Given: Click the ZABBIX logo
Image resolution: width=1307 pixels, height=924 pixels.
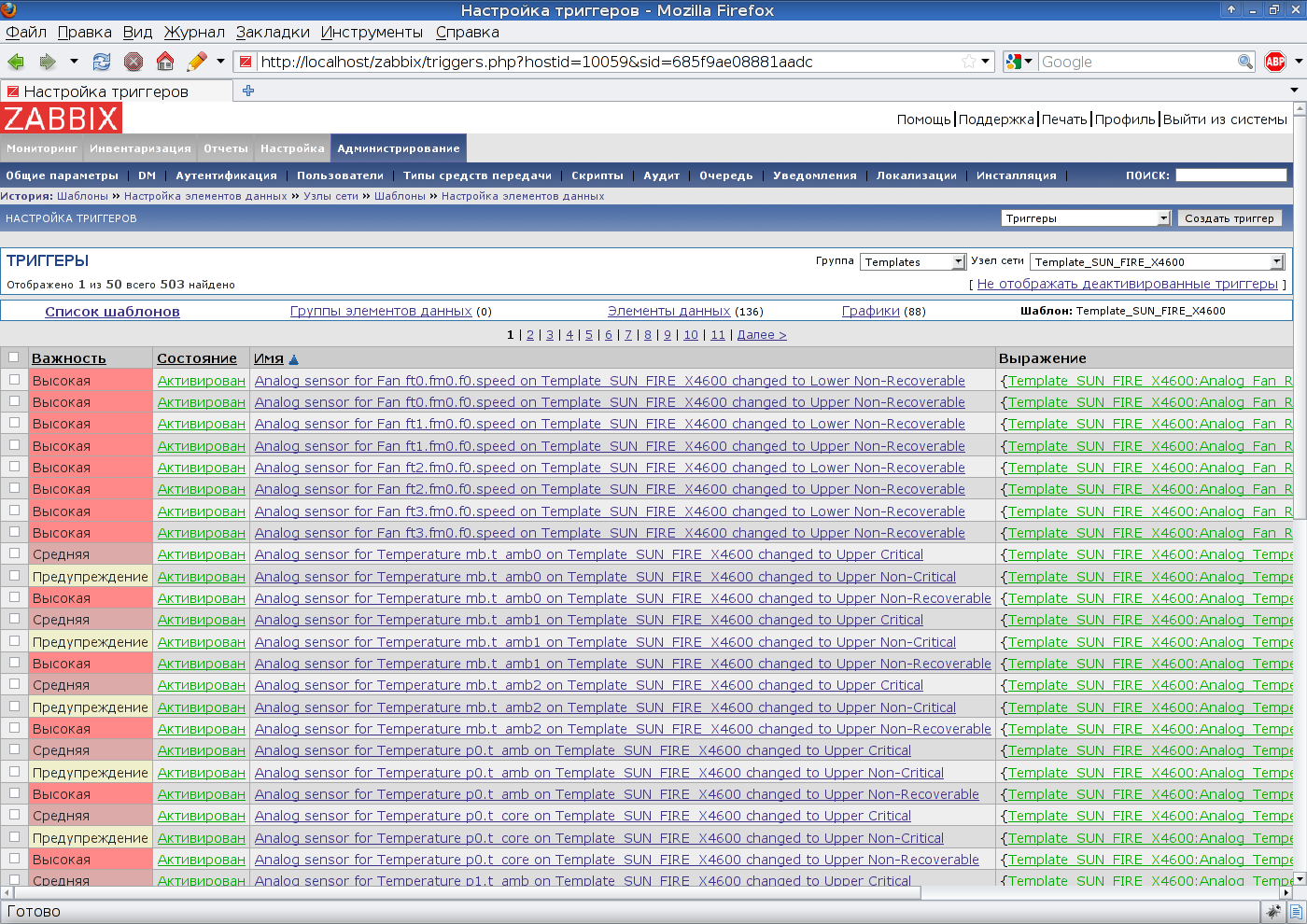Looking at the screenshot, I should click(x=62, y=119).
